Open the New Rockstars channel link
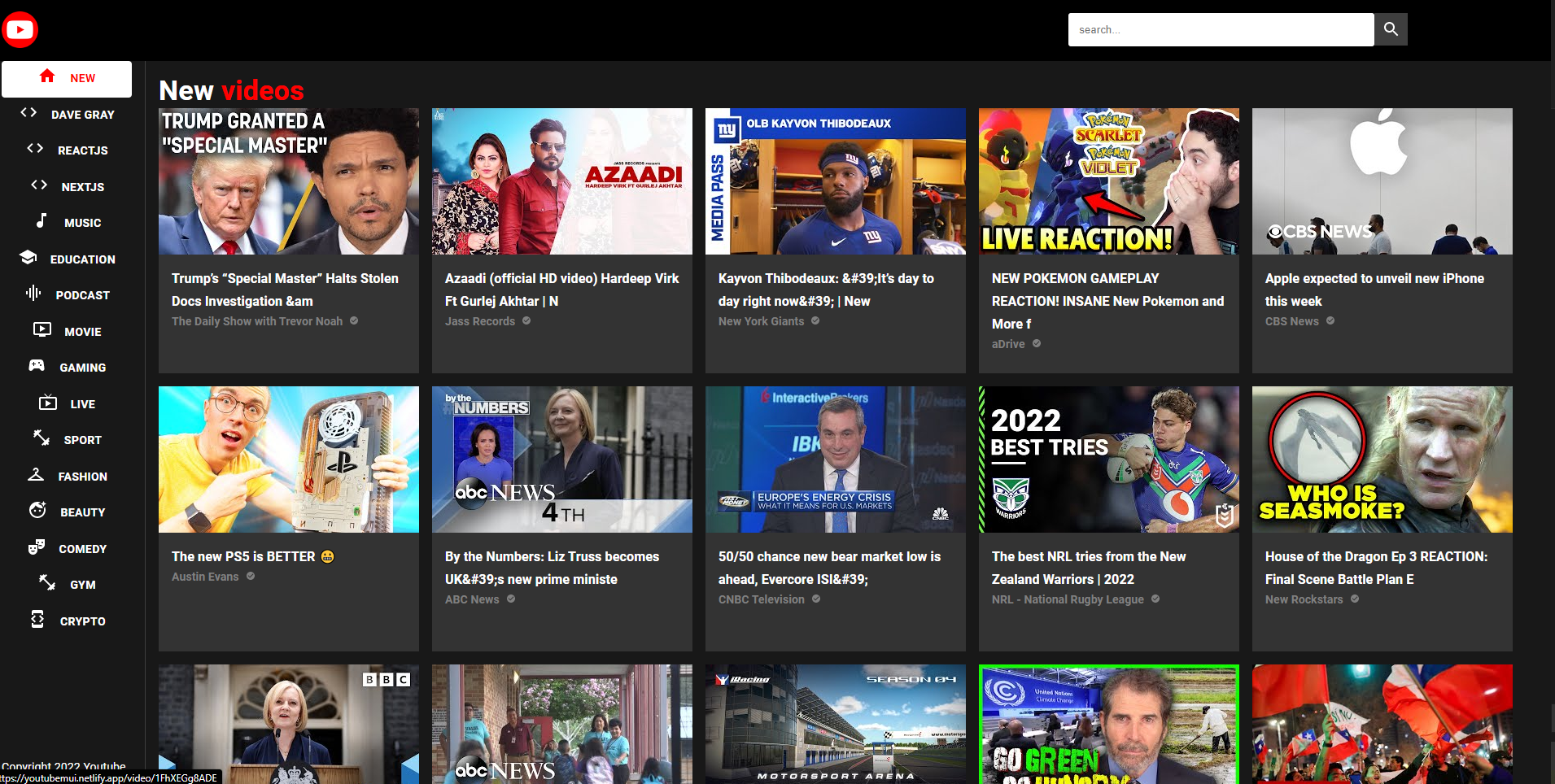Image resolution: width=1555 pixels, height=784 pixels. click(1304, 599)
